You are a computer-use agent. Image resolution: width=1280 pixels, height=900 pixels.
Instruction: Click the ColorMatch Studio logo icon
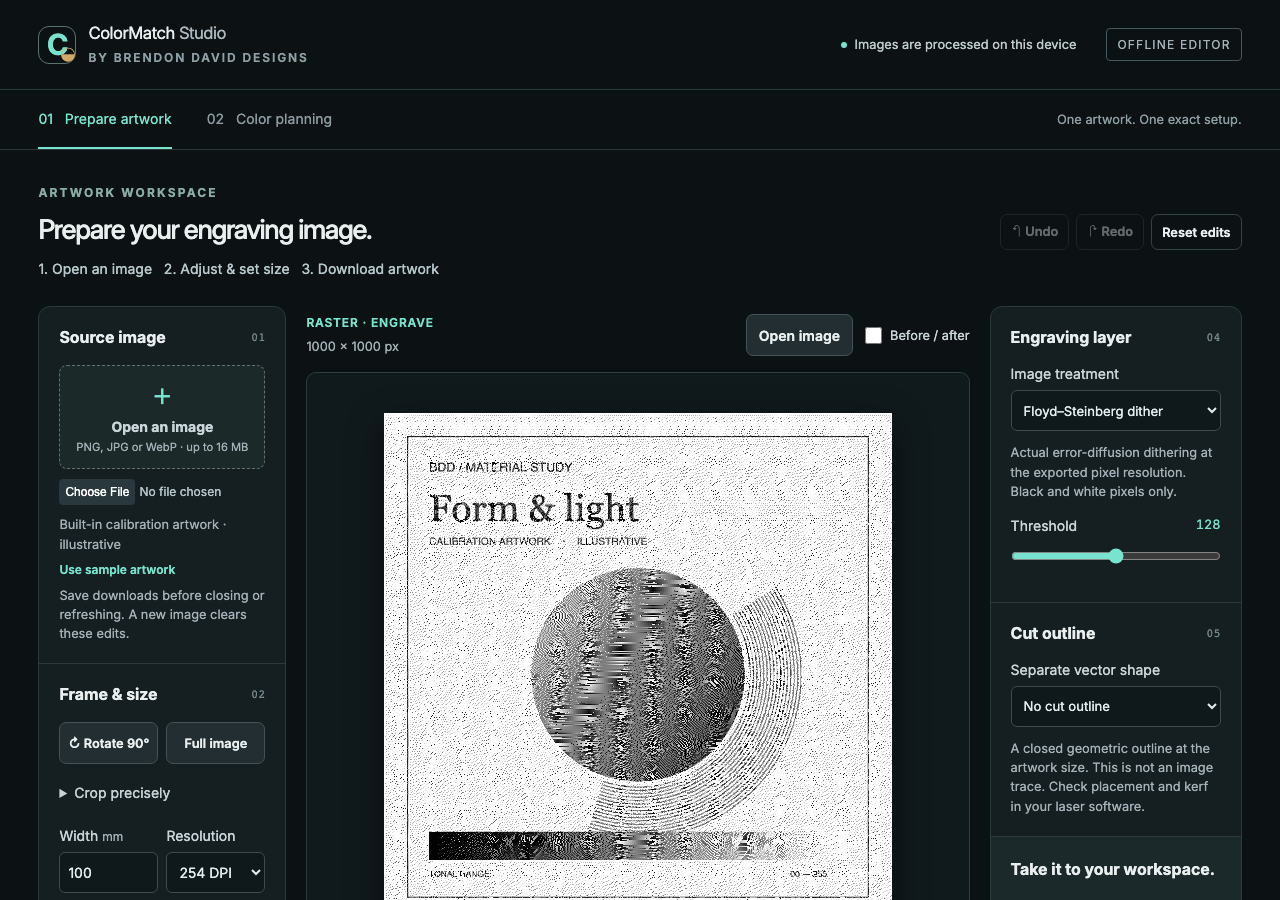click(57, 45)
